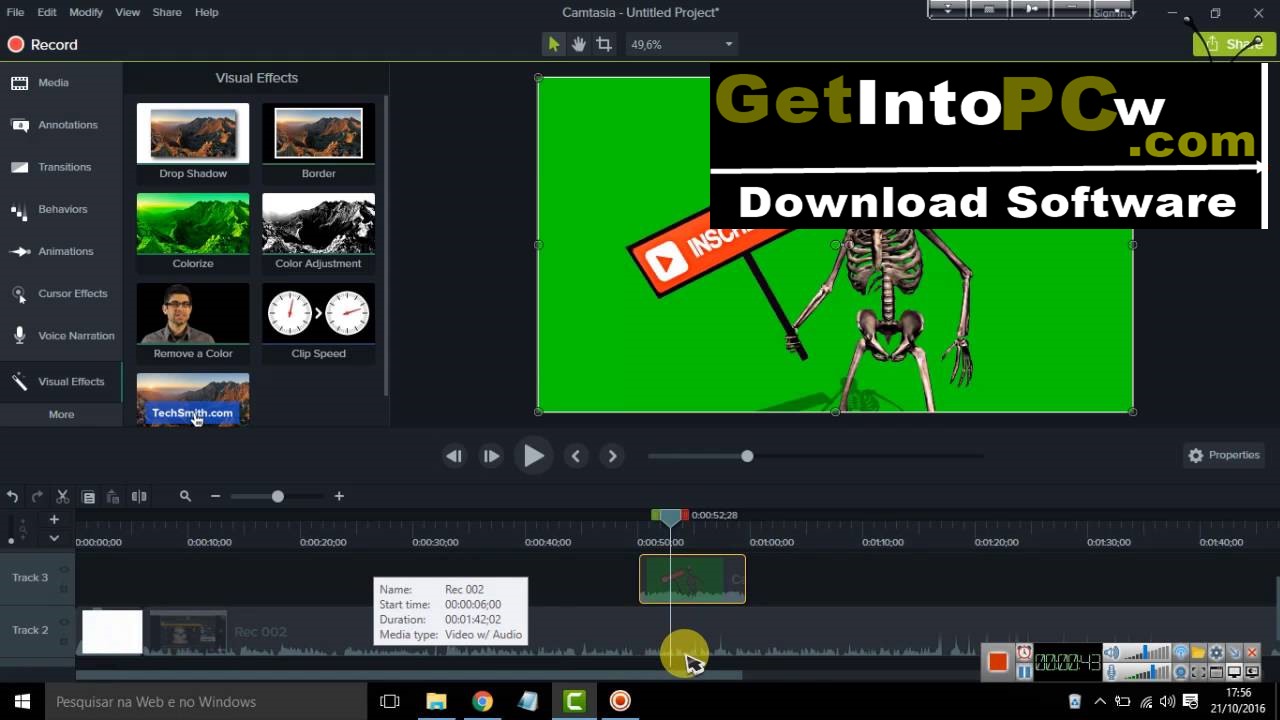Select full screen monitor capture in recorder
The width and height of the screenshot is (1280, 720).
pos(1234,672)
